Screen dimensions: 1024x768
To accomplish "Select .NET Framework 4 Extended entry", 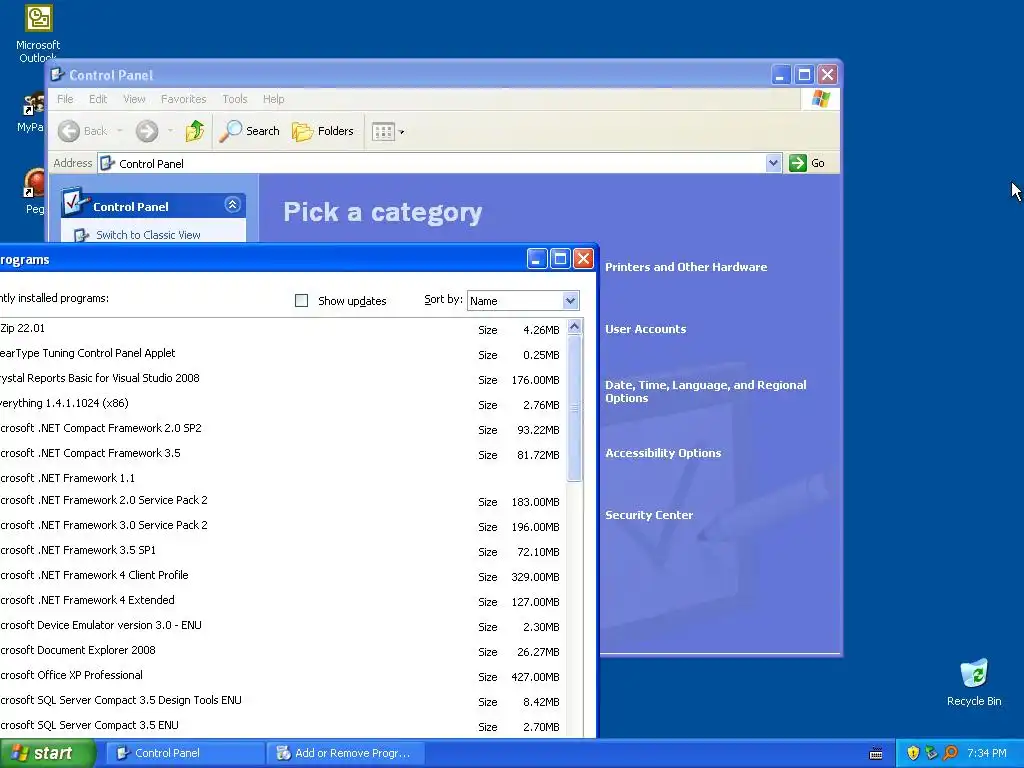I will (283, 601).
